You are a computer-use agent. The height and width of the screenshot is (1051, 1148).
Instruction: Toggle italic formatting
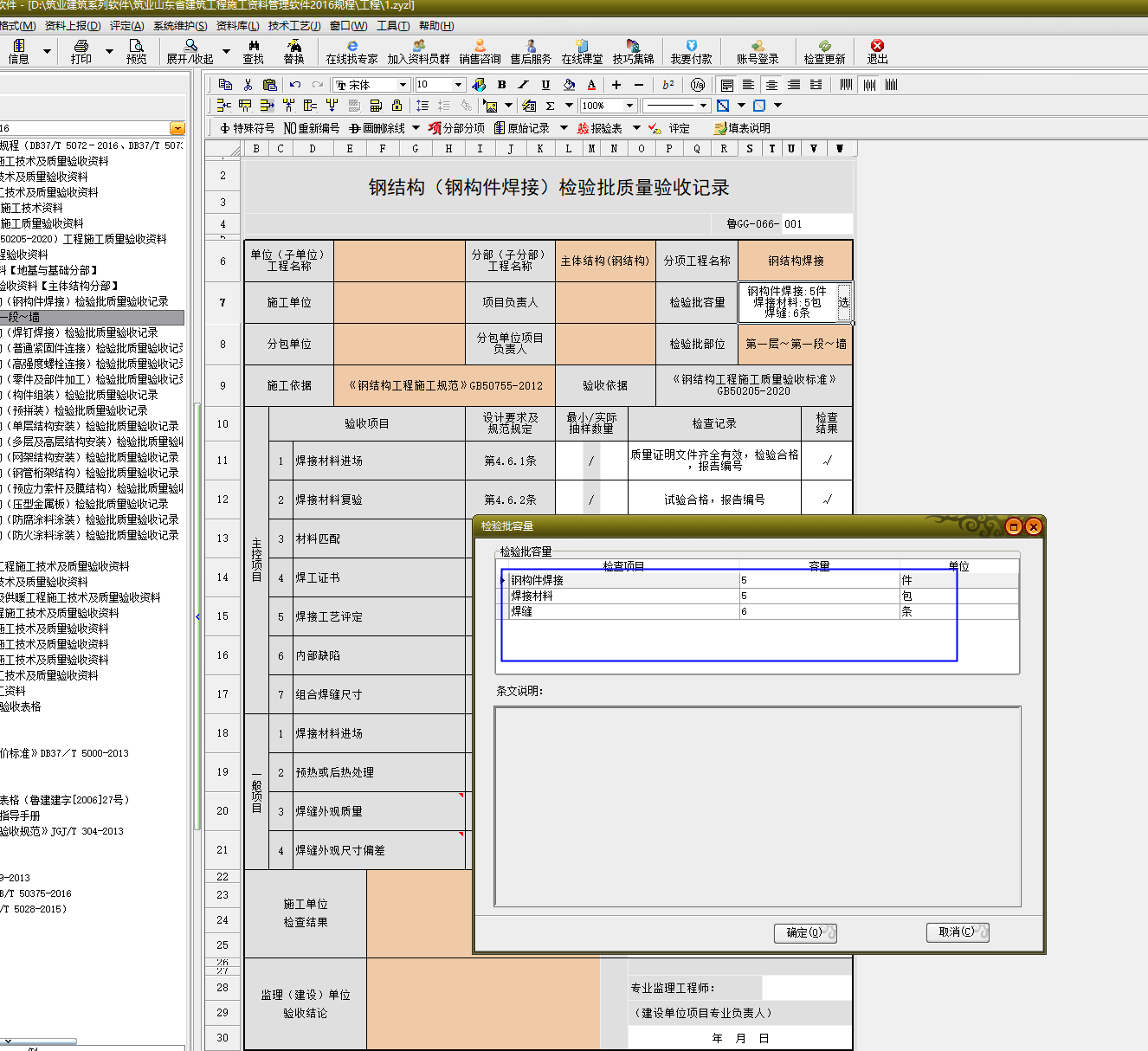pyautogui.click(x=523, y=84)
